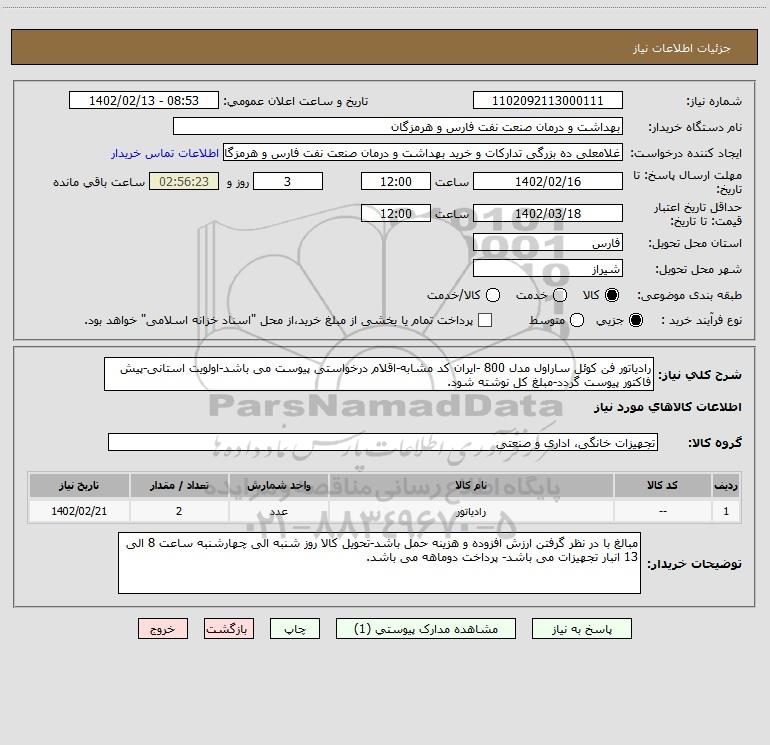Click the announcement date field 1402/02/13 - 08:53

144,101
